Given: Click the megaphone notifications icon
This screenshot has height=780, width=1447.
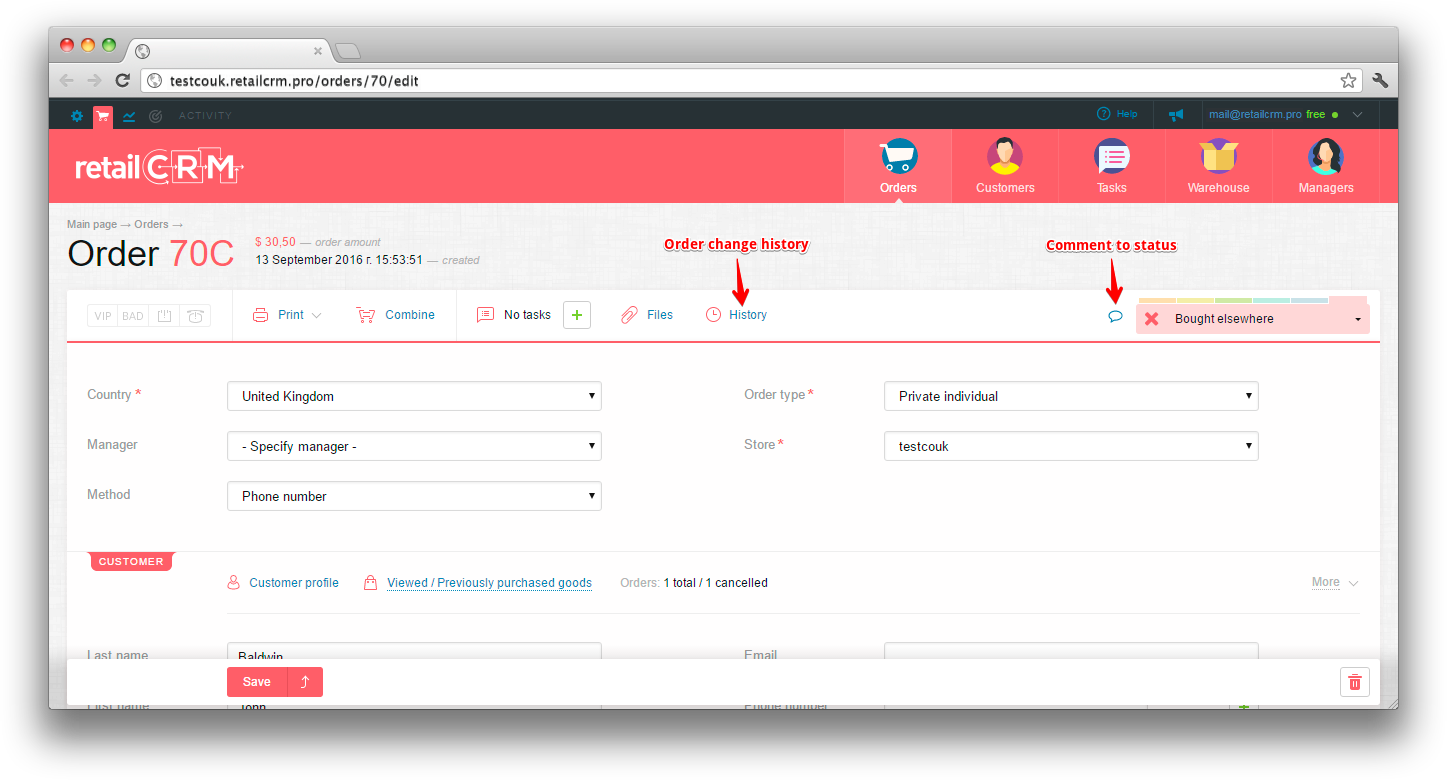Looking at the screenshot, I should pos(1176,115).
